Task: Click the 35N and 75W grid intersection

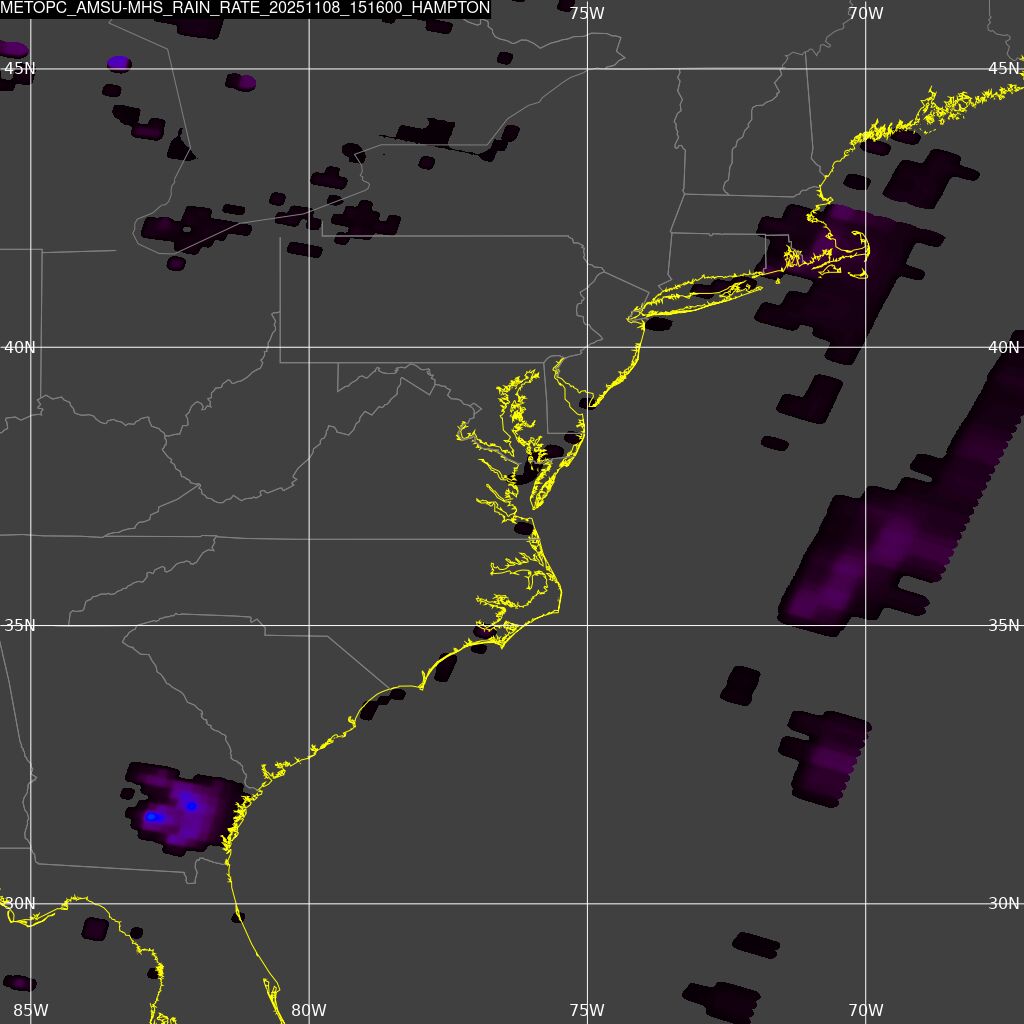Action: [x=586, y=625]
